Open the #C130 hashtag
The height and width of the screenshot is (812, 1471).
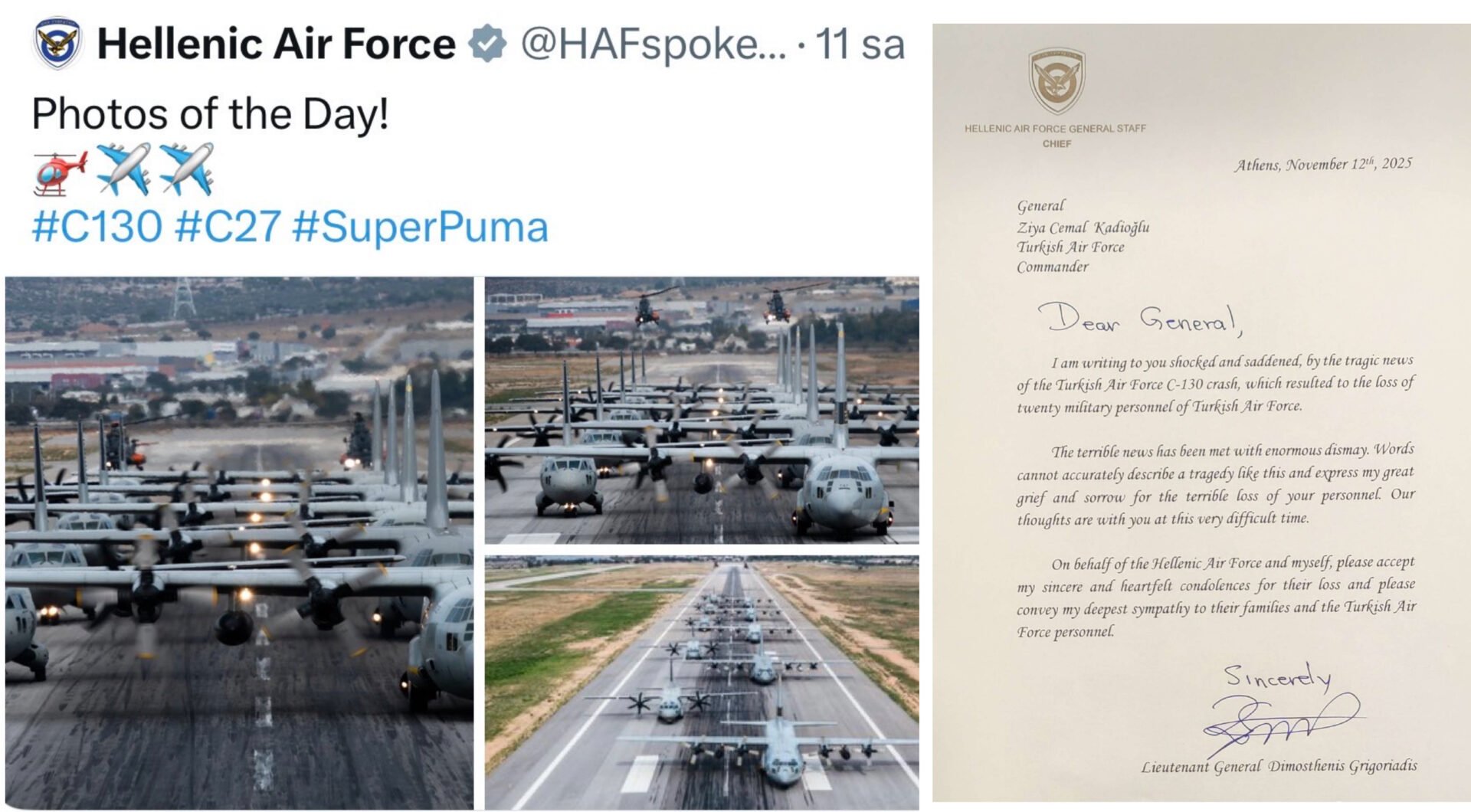97,227
